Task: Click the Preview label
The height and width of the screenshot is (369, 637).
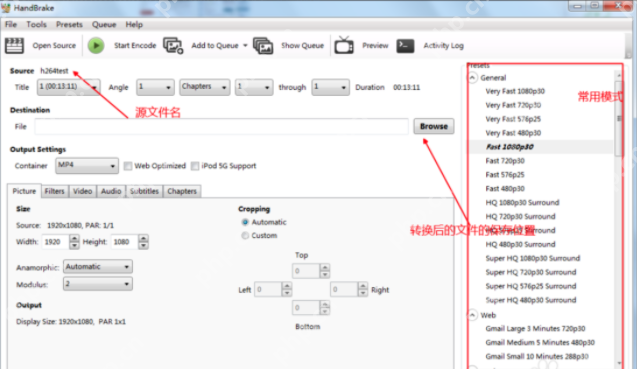Action: click(375, 46)
